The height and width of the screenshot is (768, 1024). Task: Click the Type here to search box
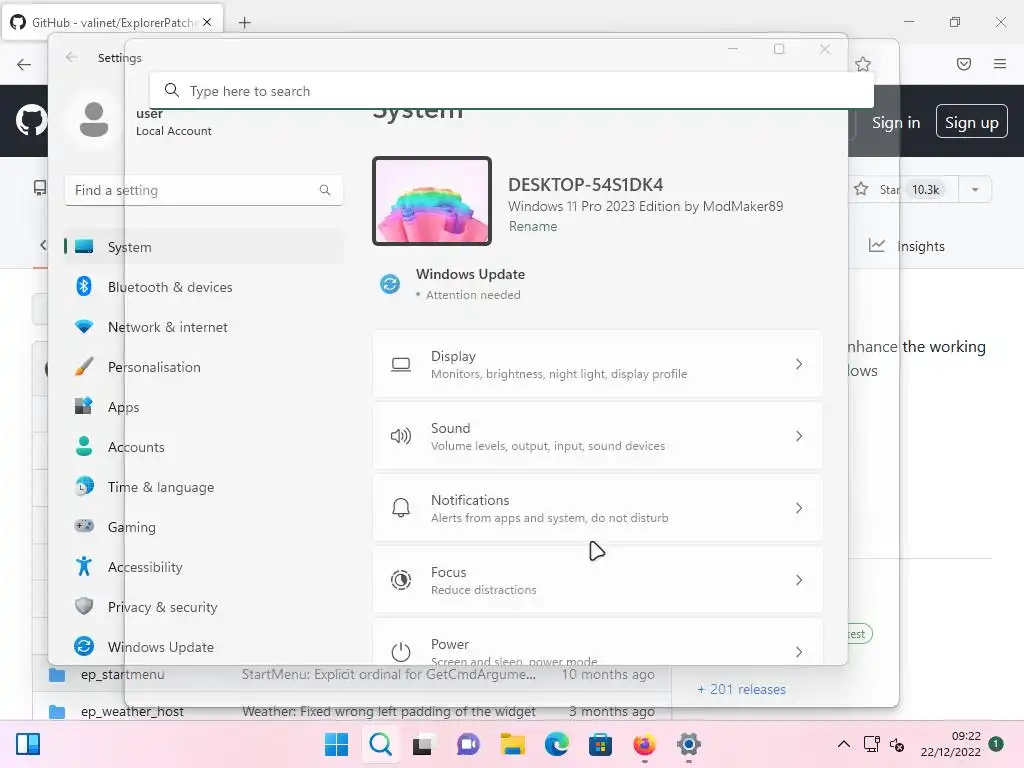point(511,91)
